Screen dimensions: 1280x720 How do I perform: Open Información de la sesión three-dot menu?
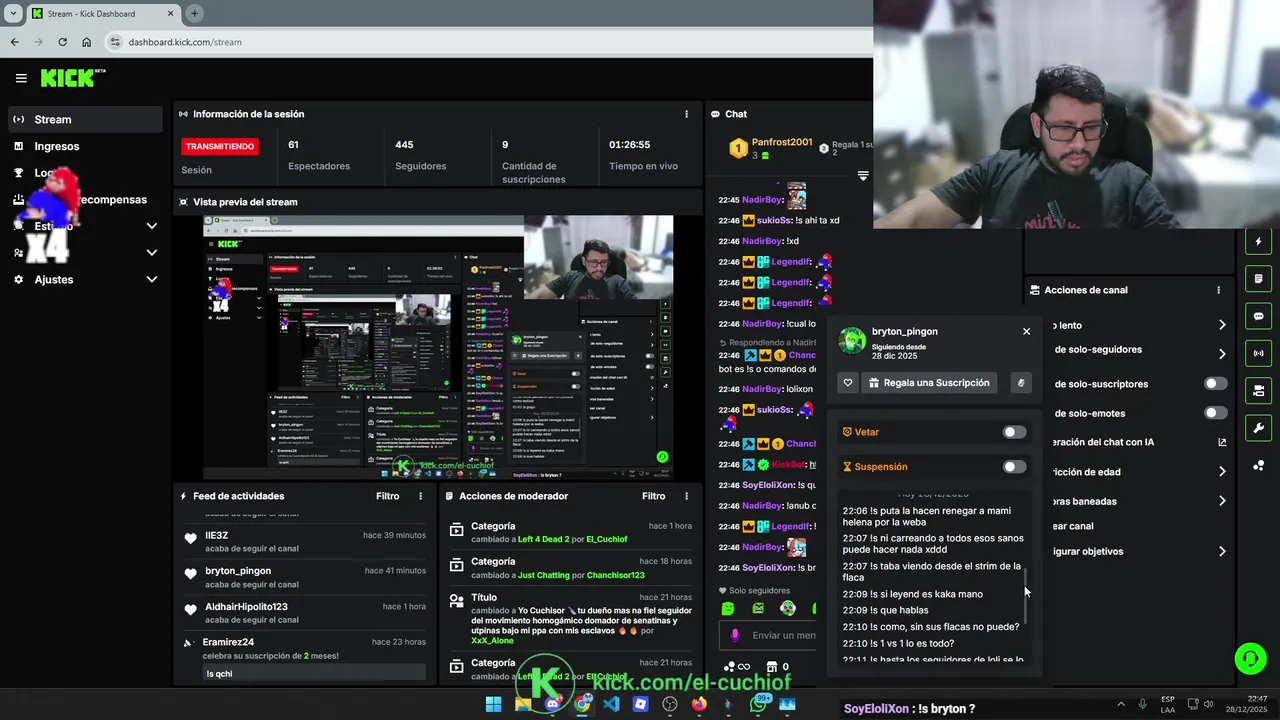pos(686,114)
